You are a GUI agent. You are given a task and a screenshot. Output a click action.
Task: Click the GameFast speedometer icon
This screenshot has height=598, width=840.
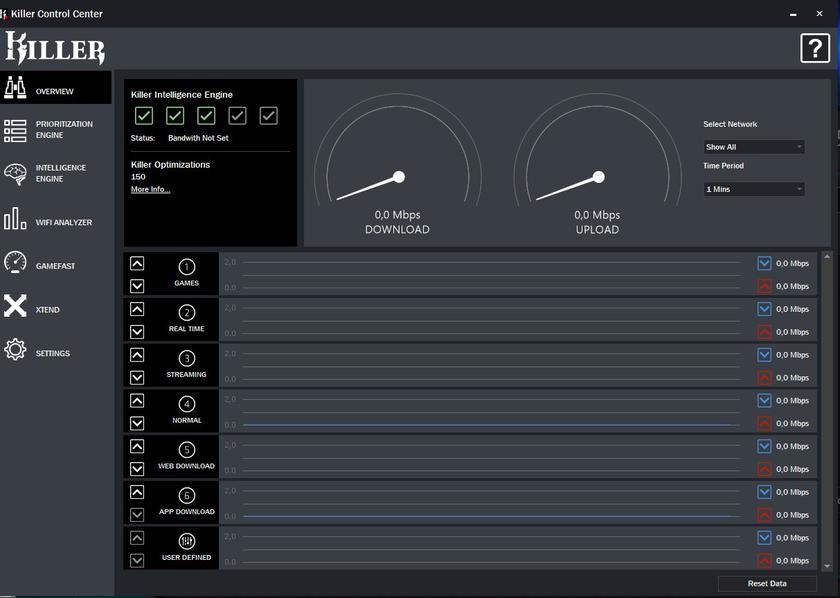click(x=15, y=262)
